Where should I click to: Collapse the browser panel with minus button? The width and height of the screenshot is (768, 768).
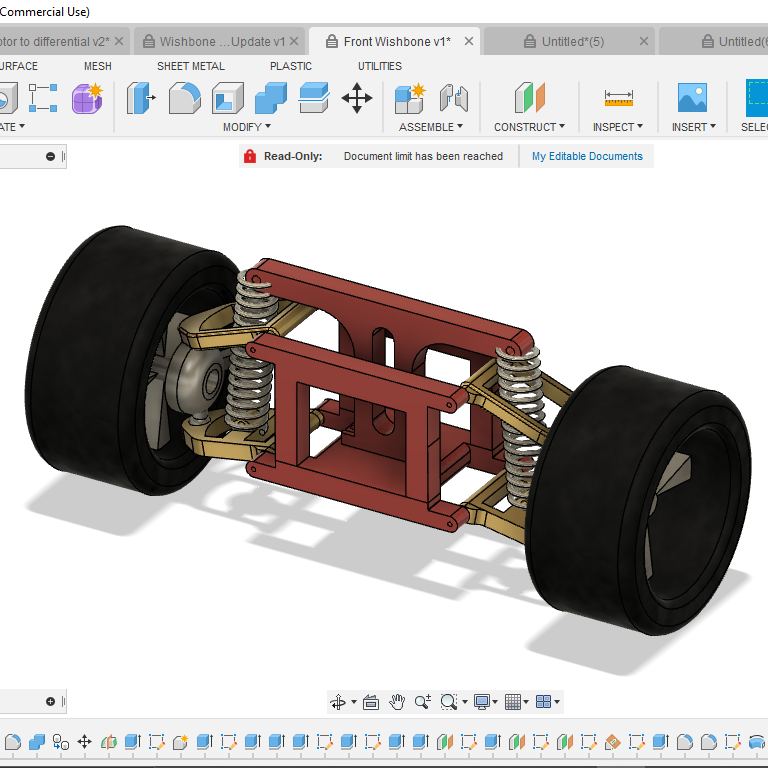click(50, 156)
